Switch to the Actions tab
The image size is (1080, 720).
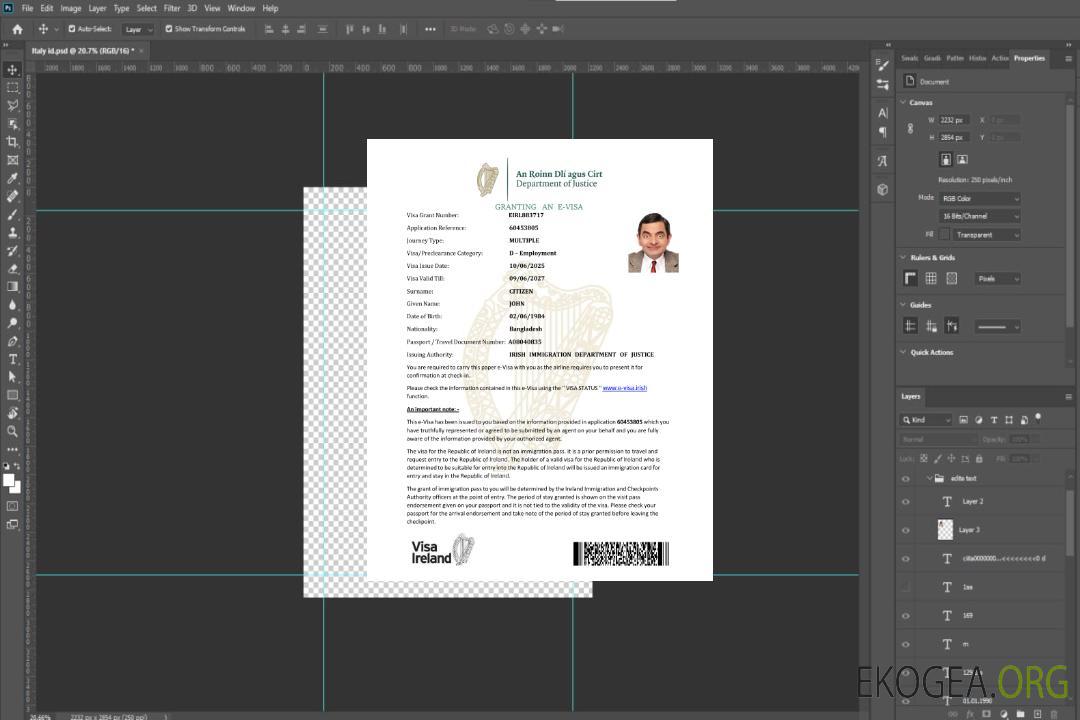999,59
